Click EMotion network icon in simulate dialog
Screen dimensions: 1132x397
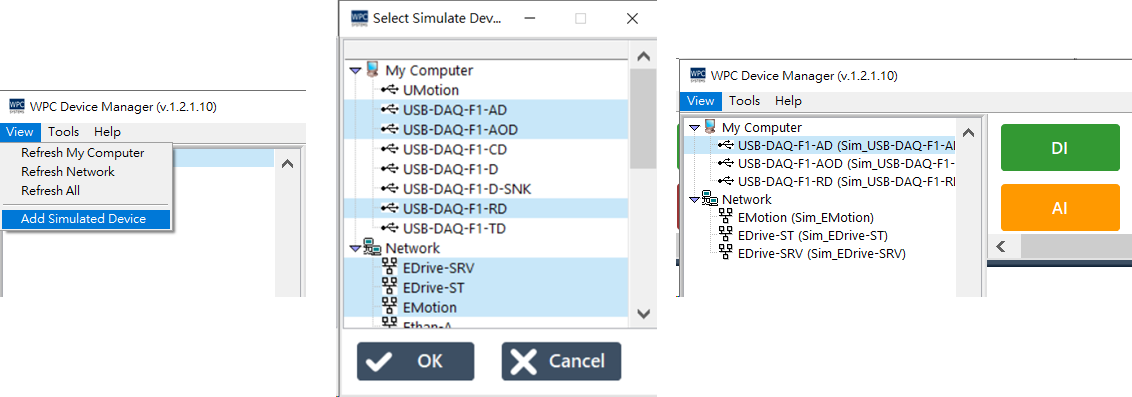390,307
